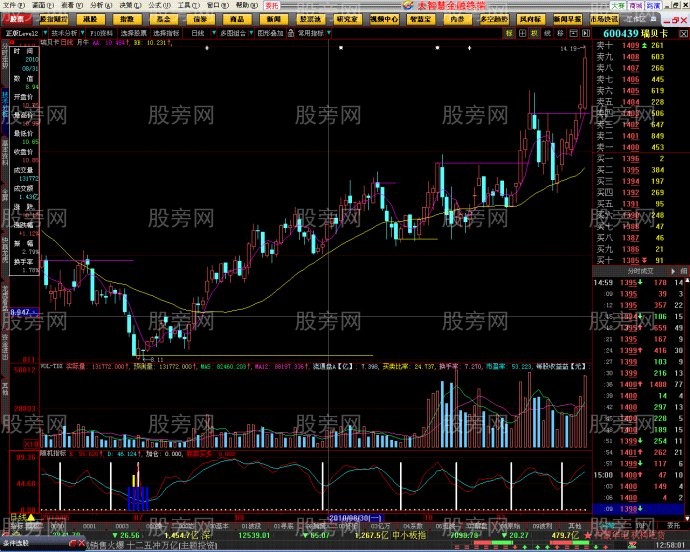Open the 市场快讯 button
The height and width of the screenshot is (552, 690).
pos(604,19)
